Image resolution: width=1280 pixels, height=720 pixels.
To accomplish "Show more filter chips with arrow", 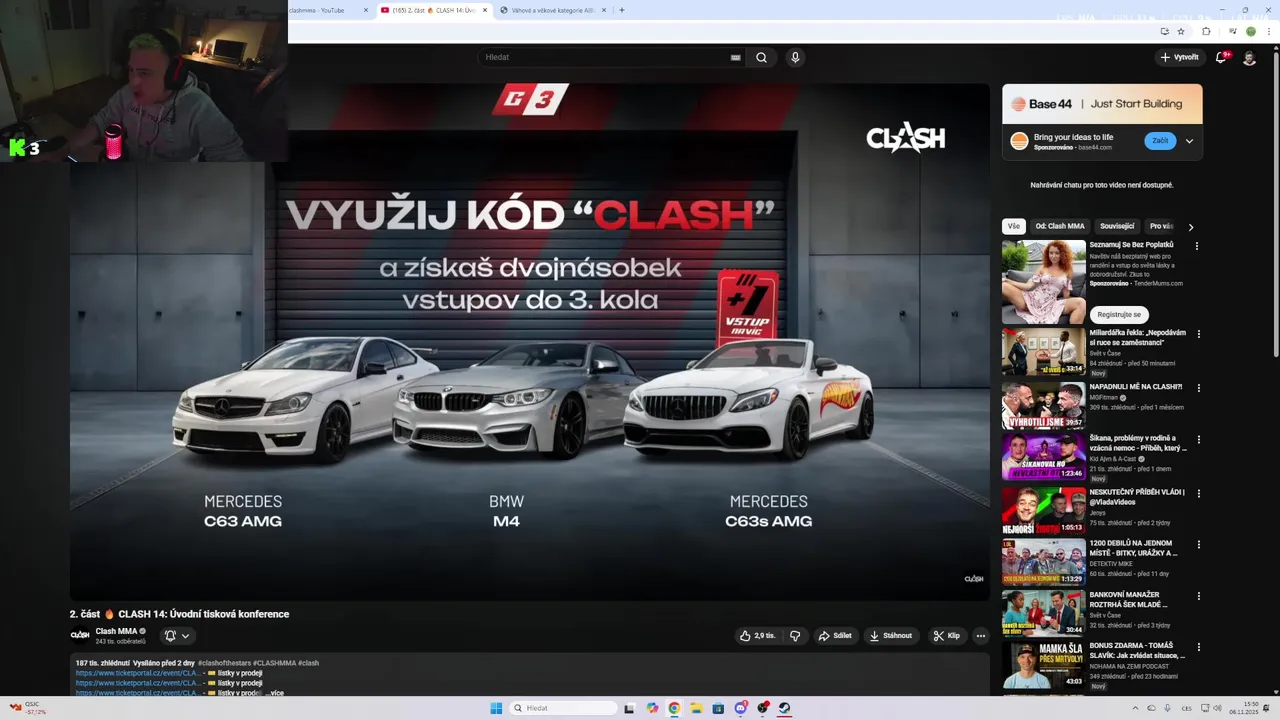I will point(1190,227).
